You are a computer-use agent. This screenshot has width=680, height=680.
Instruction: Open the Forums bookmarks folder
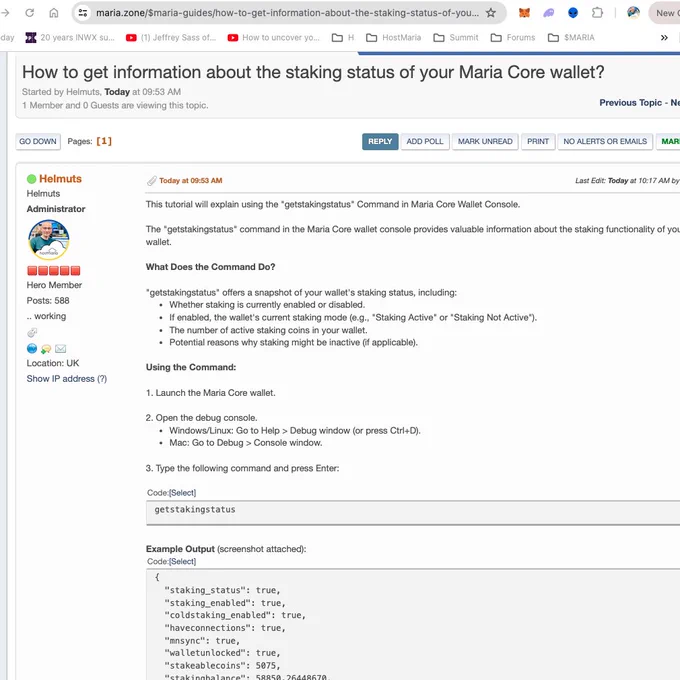point(513,38)
